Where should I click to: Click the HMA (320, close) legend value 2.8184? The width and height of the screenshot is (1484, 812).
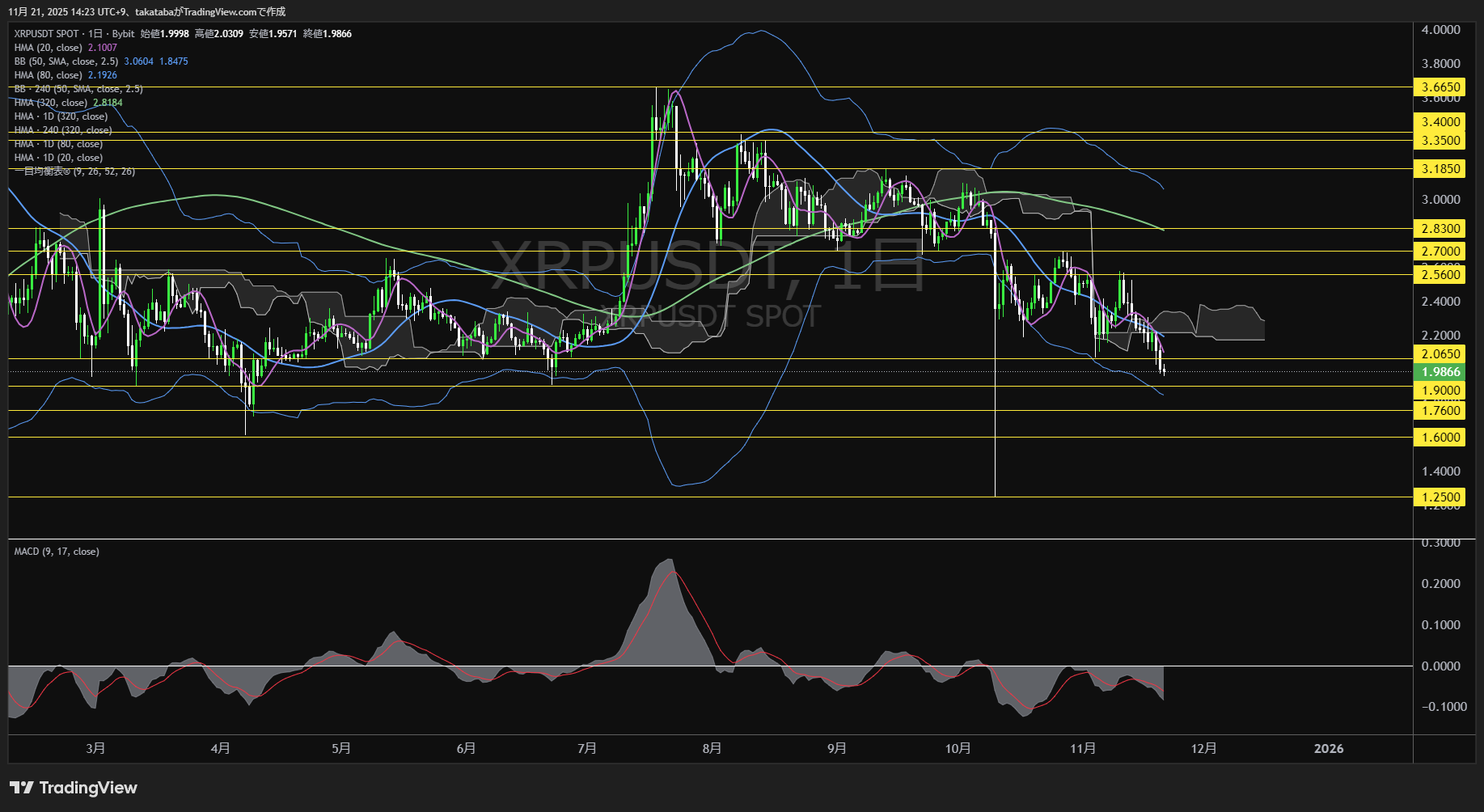[110, 103]
